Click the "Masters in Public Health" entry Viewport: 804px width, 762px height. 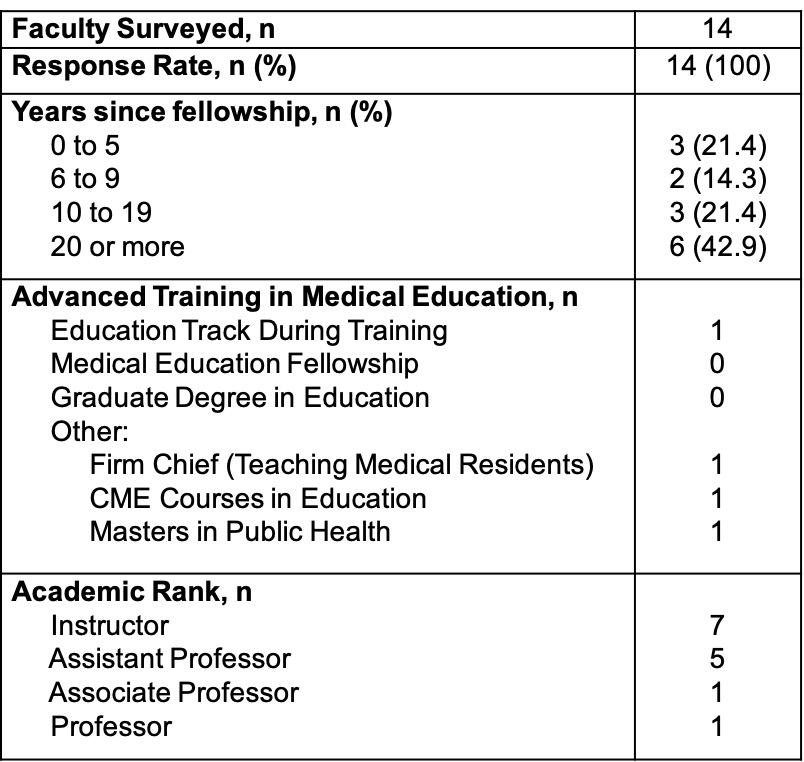pyautogui.click(x=240, y=531)
